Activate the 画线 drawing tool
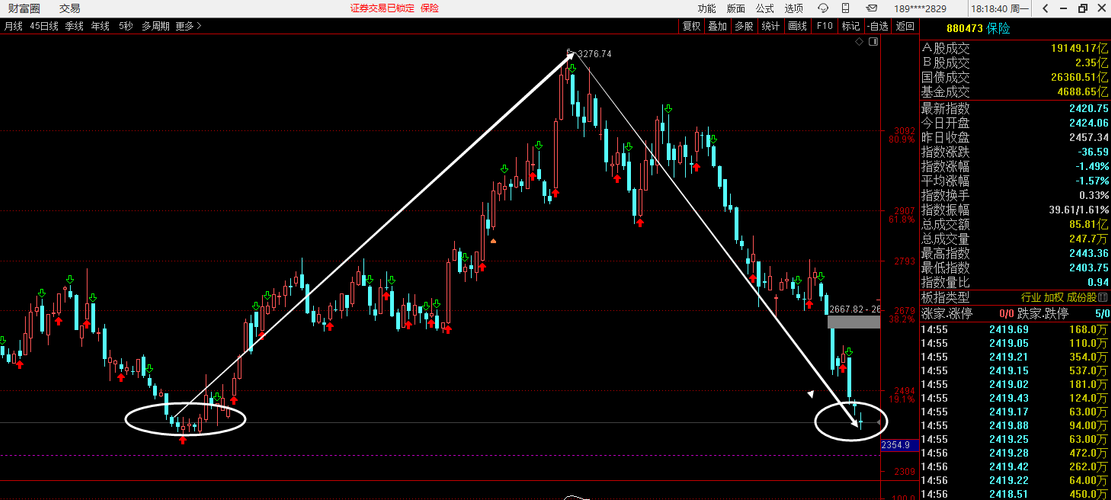The height and width of the screenshot is (500, 1111). [x=798, y=26]
